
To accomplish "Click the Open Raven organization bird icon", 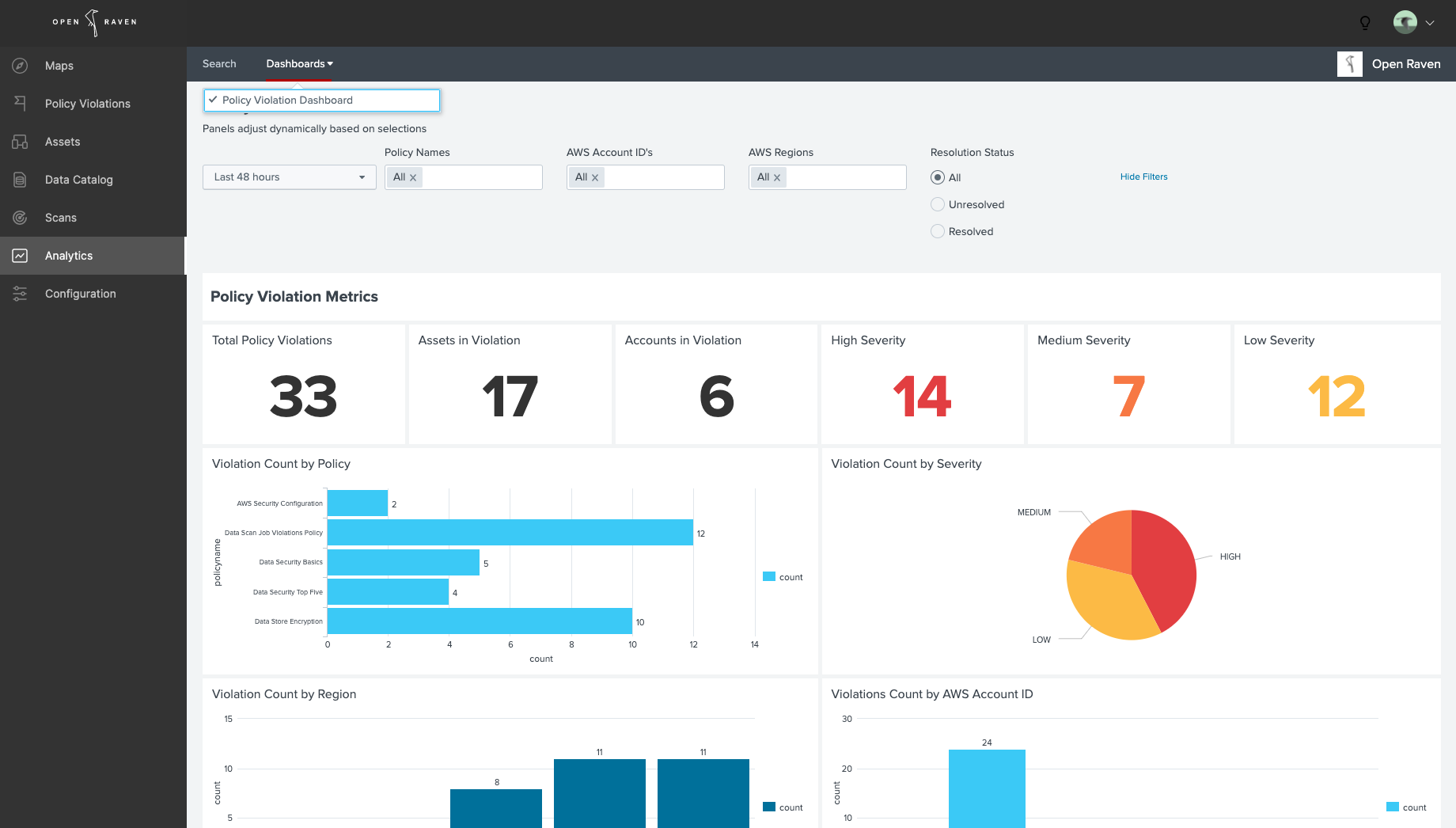I will coord(1350,64).
